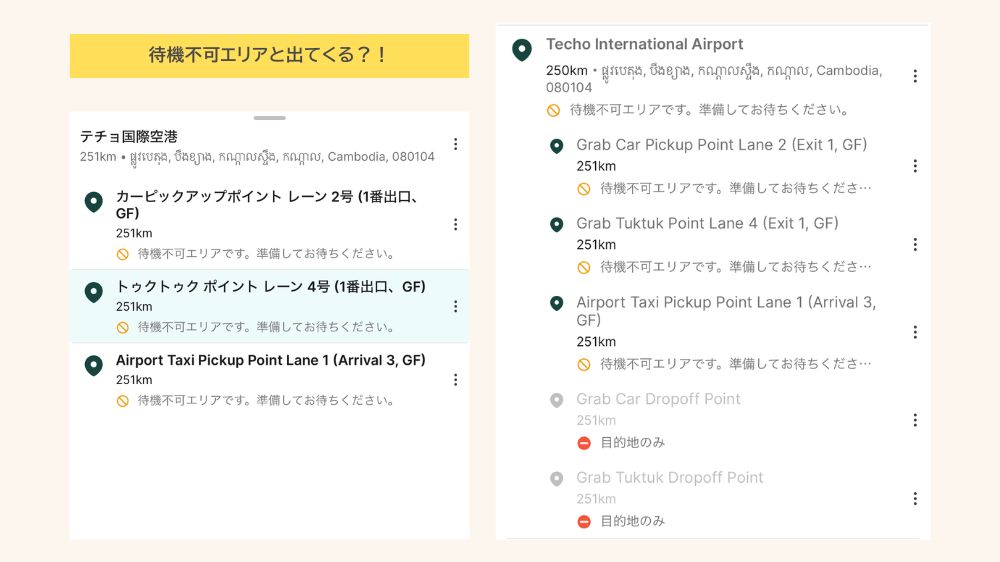Click the no-waiting message under カーピックアップポイント レーン 2号
This screenshot has height=562, width=1000.
pyautogui.click(x=265, y=254)
